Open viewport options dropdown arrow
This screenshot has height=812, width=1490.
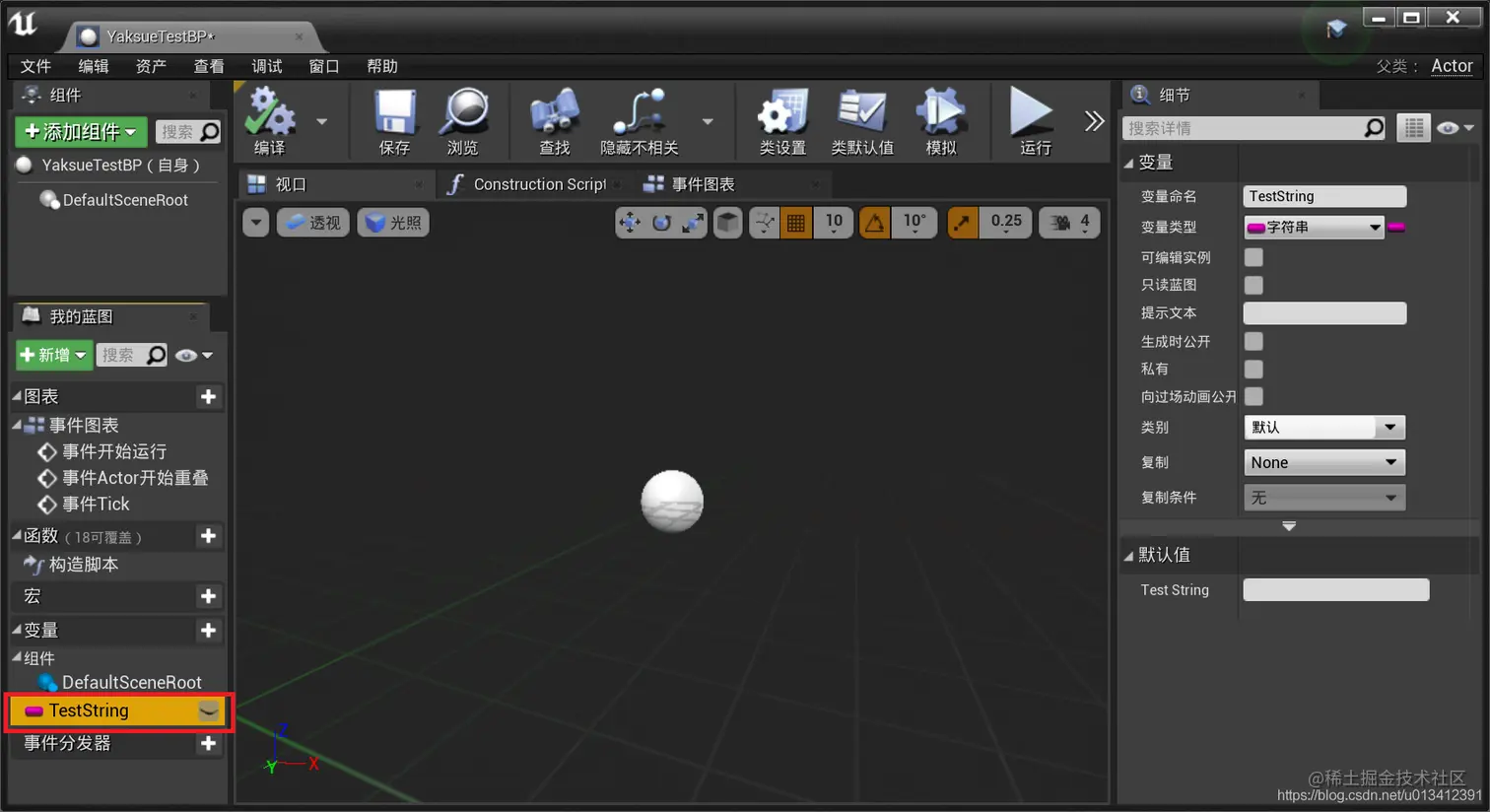pyautogui.click(x=256, y=223)
